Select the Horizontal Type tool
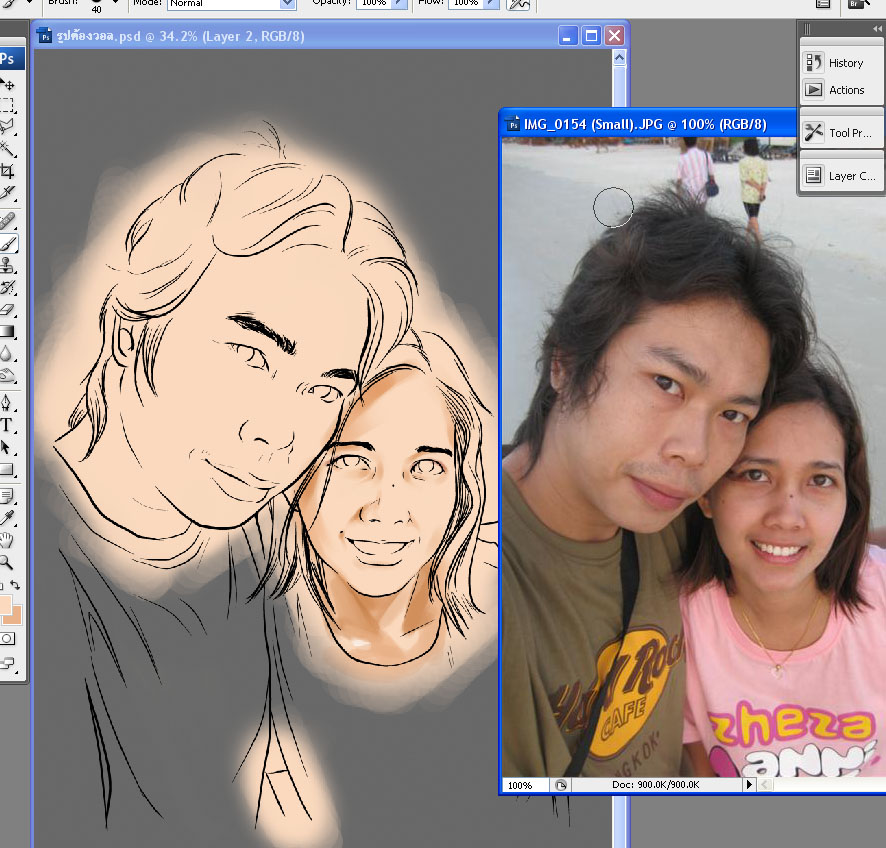This screenshot has height=848, width=886. click(x=7, y=426)
